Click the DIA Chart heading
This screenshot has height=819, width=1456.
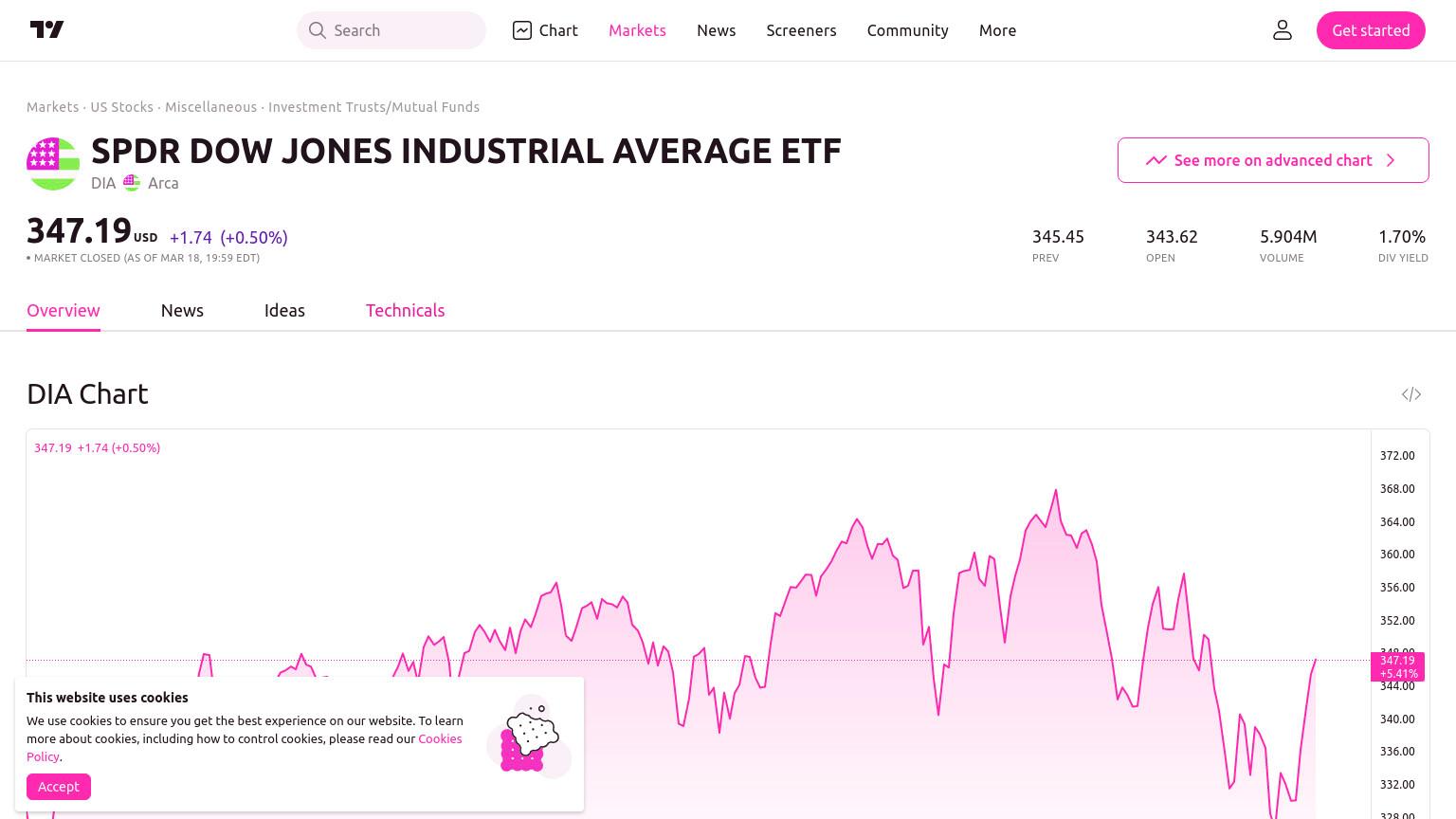tap(87, 393)
